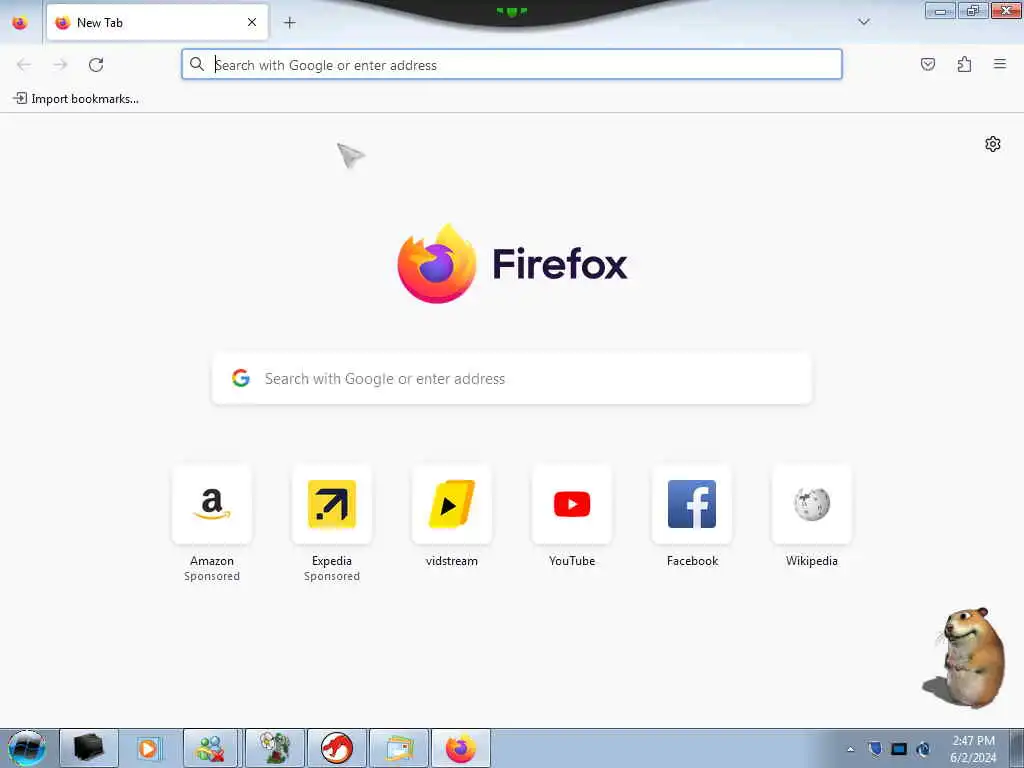Open the mail envelope taskbar icon

click(x=399, y=748)
